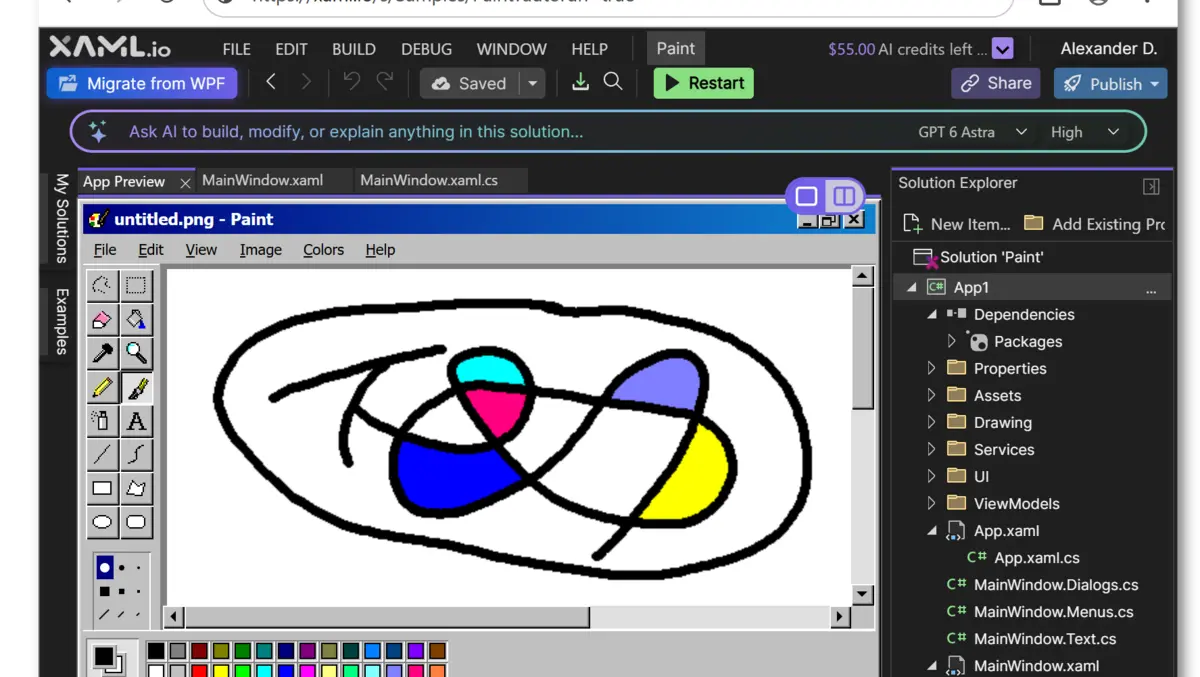Select the largest round brush shape
Viewport: 1200px width, 677px height.
(105, 568)
